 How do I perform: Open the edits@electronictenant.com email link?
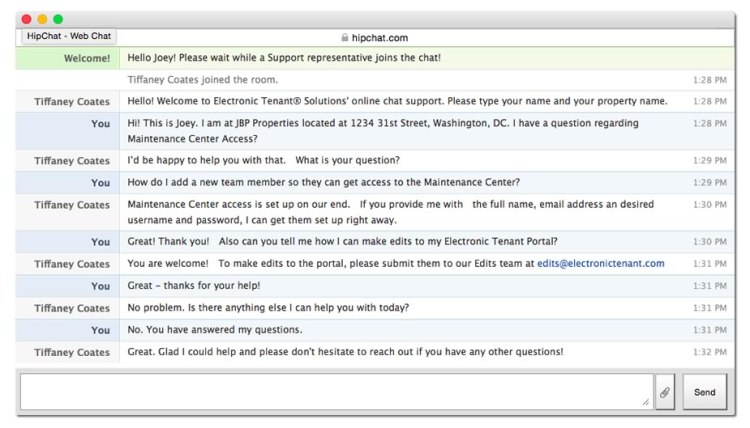pyautogui.click(x=600, y=264)
